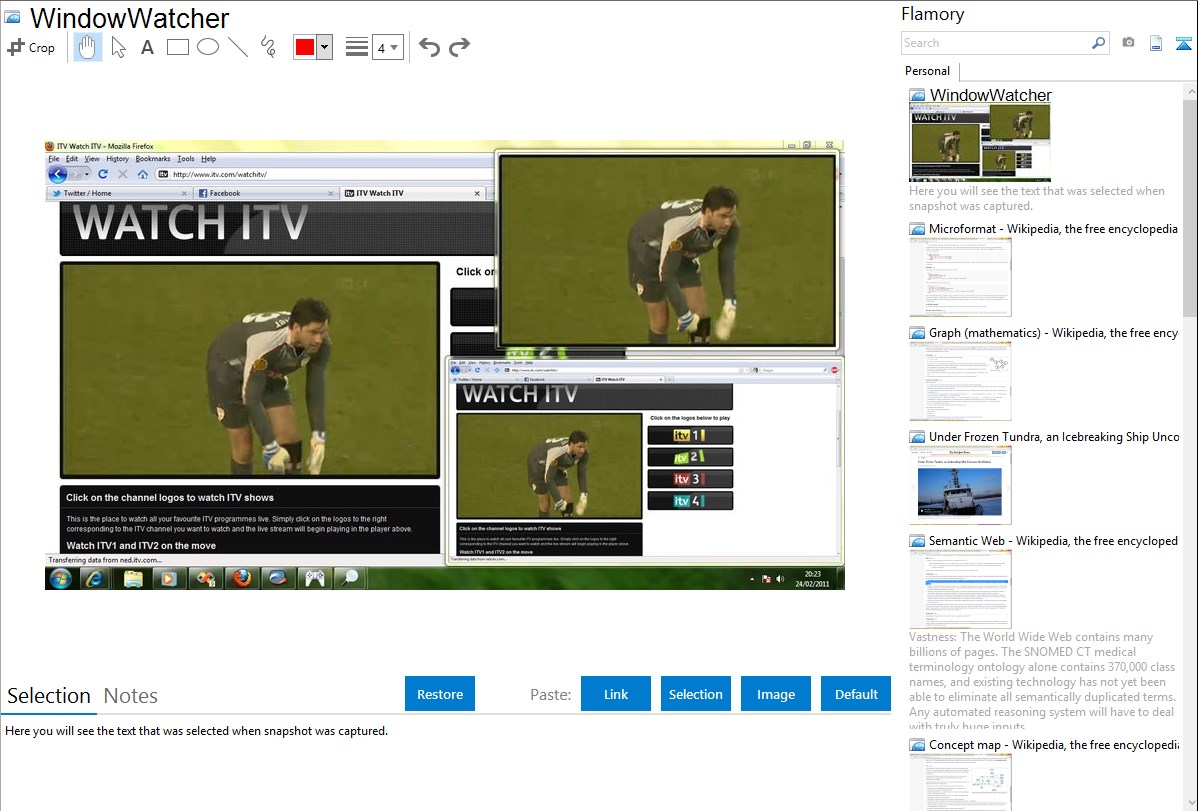Click the camera capture icon
Viewport: 1198px width, 811px height.
click(x=1128, y=43)
